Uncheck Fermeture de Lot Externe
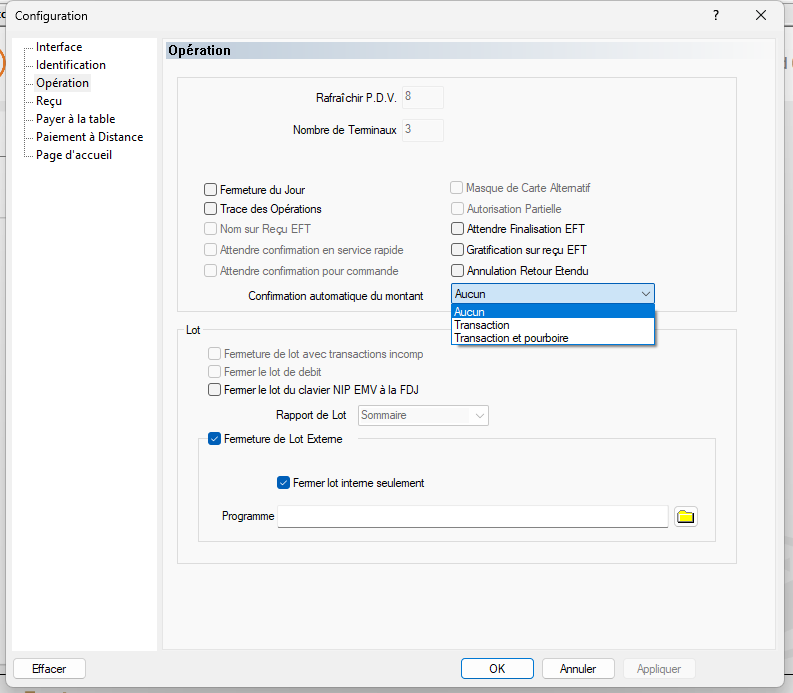 [214, 438]
